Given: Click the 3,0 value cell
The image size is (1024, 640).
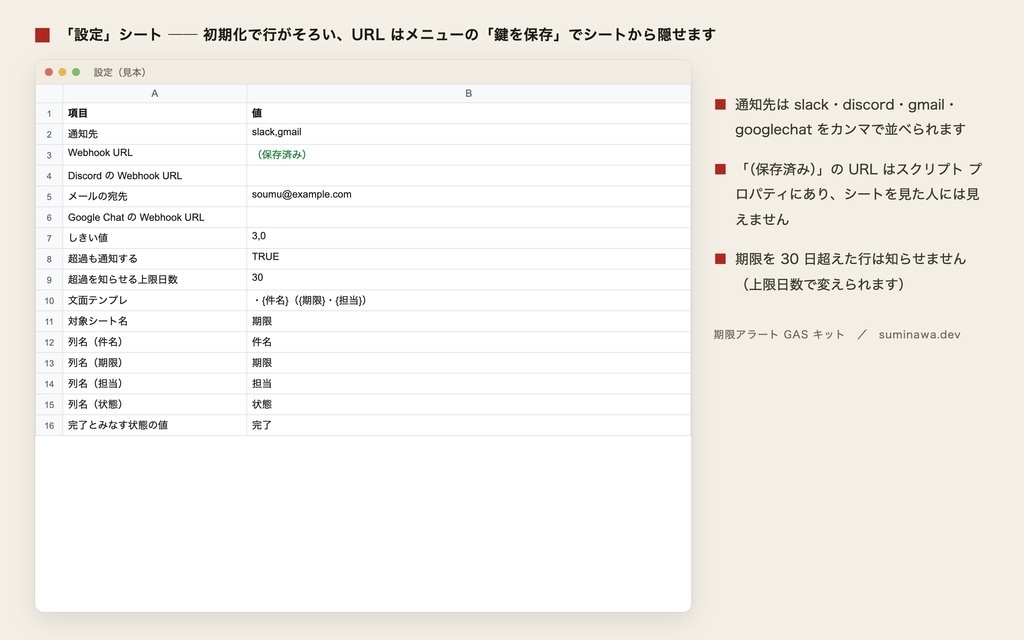Looking at the screenshot, I should point(468,238).
